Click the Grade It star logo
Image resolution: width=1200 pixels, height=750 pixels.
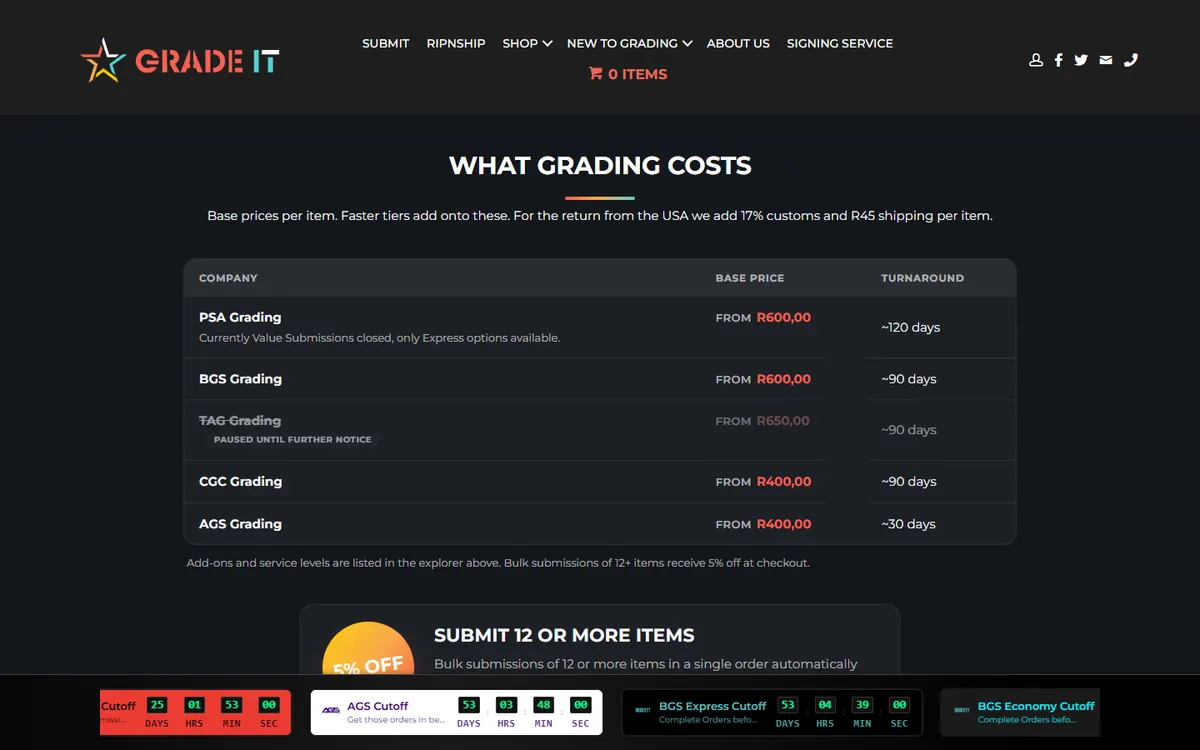180,60
